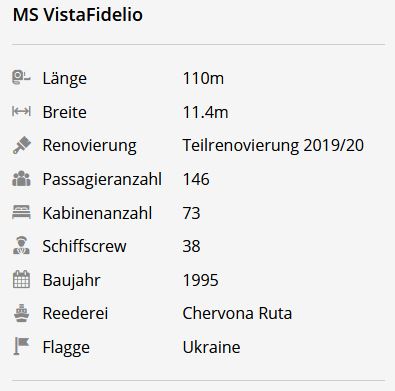Click the Chervona Ruta shipping company name
The height and width of the screenshot is (391, 395).
[237, 313]
